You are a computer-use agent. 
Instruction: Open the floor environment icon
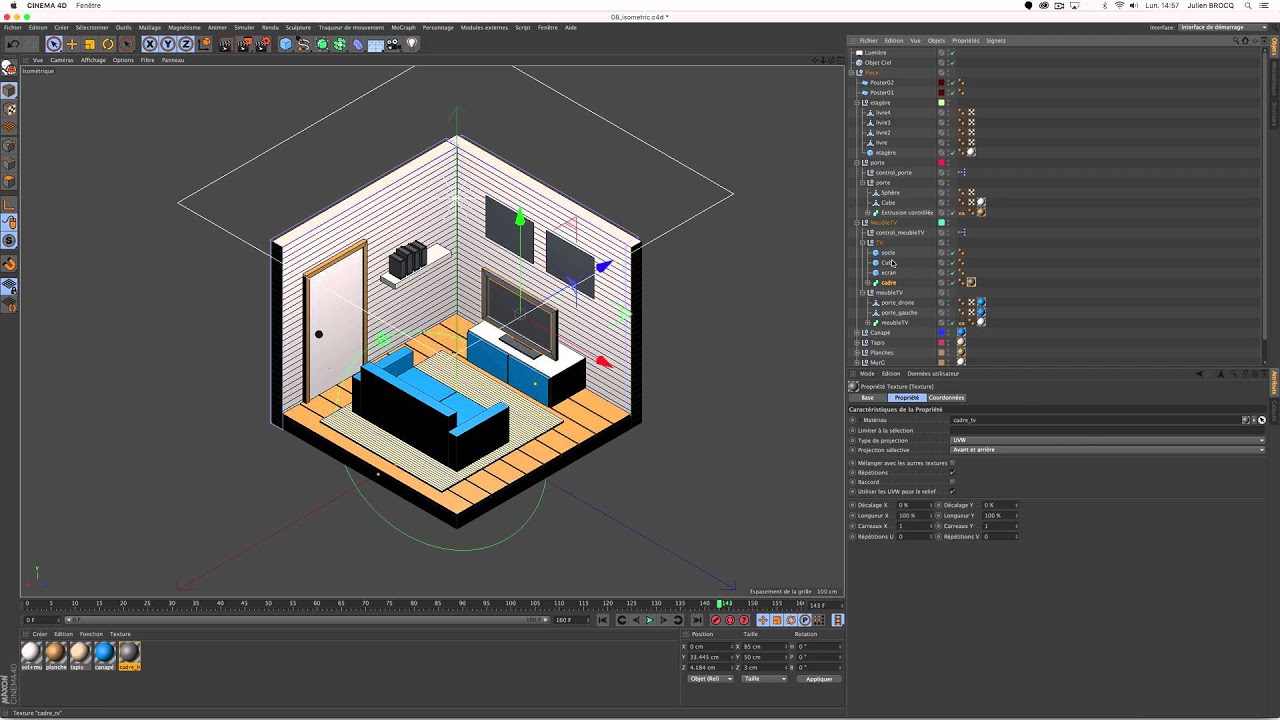coord(376,44)
